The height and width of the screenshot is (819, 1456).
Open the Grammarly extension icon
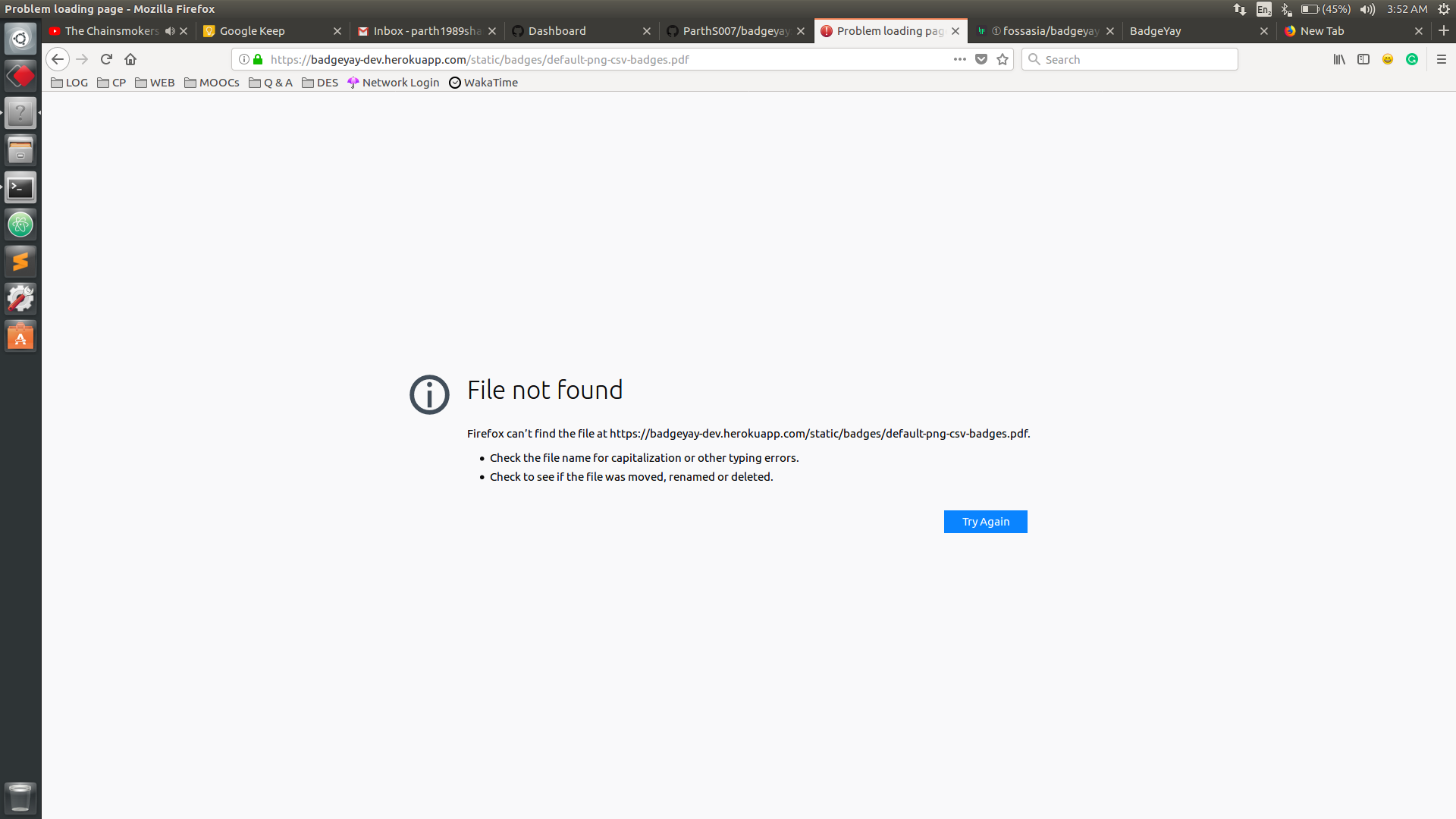tap(1412, 59)
